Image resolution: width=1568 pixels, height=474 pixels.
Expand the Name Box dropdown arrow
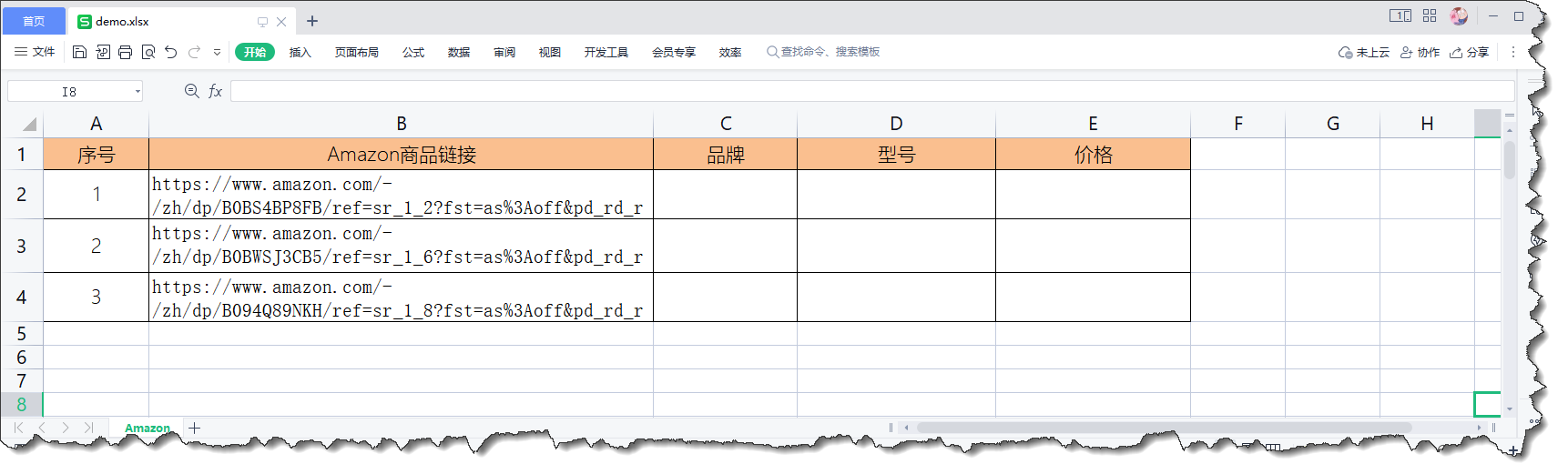(x=137, y=91)
